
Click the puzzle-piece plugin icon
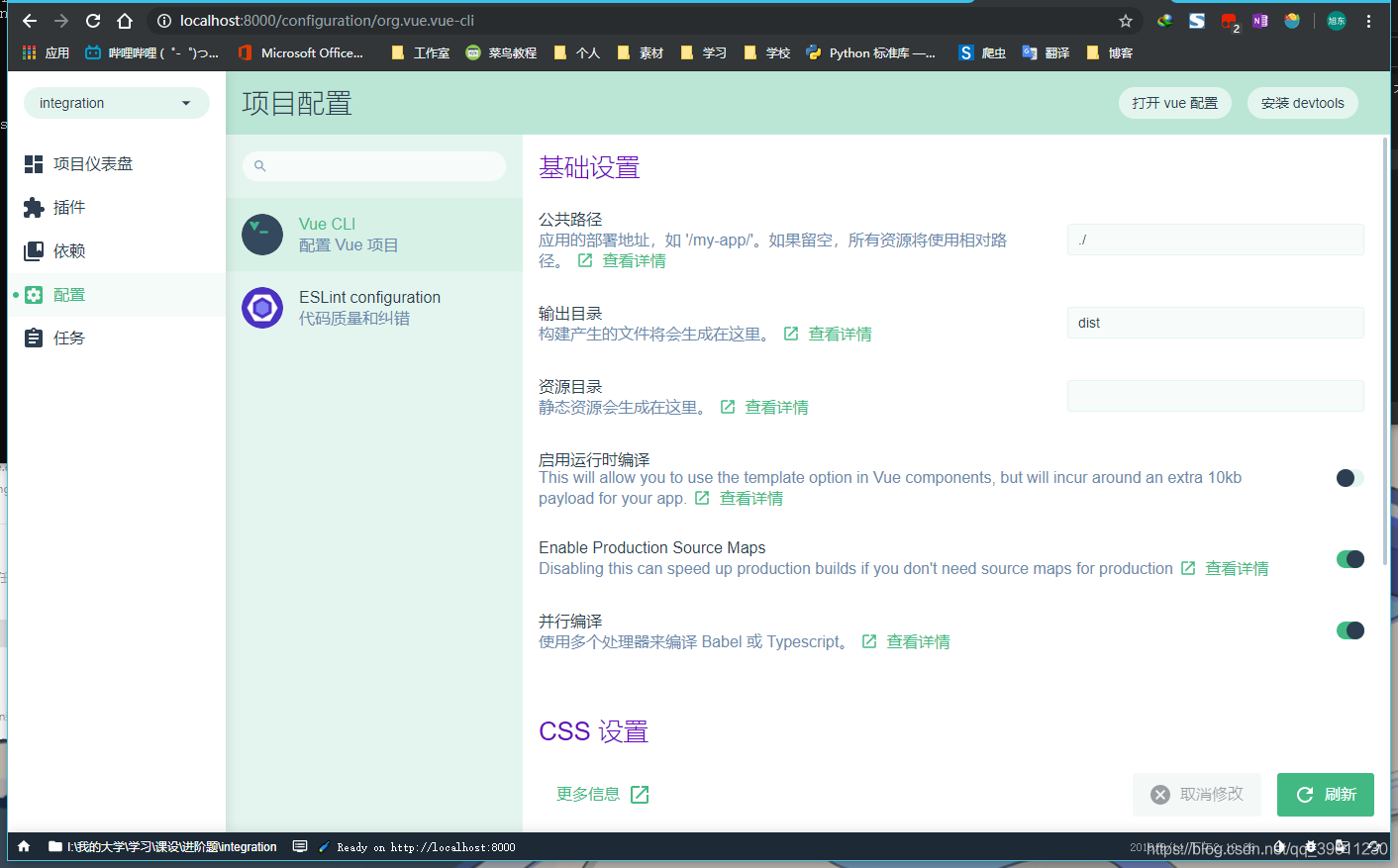(x=34, y=208)
